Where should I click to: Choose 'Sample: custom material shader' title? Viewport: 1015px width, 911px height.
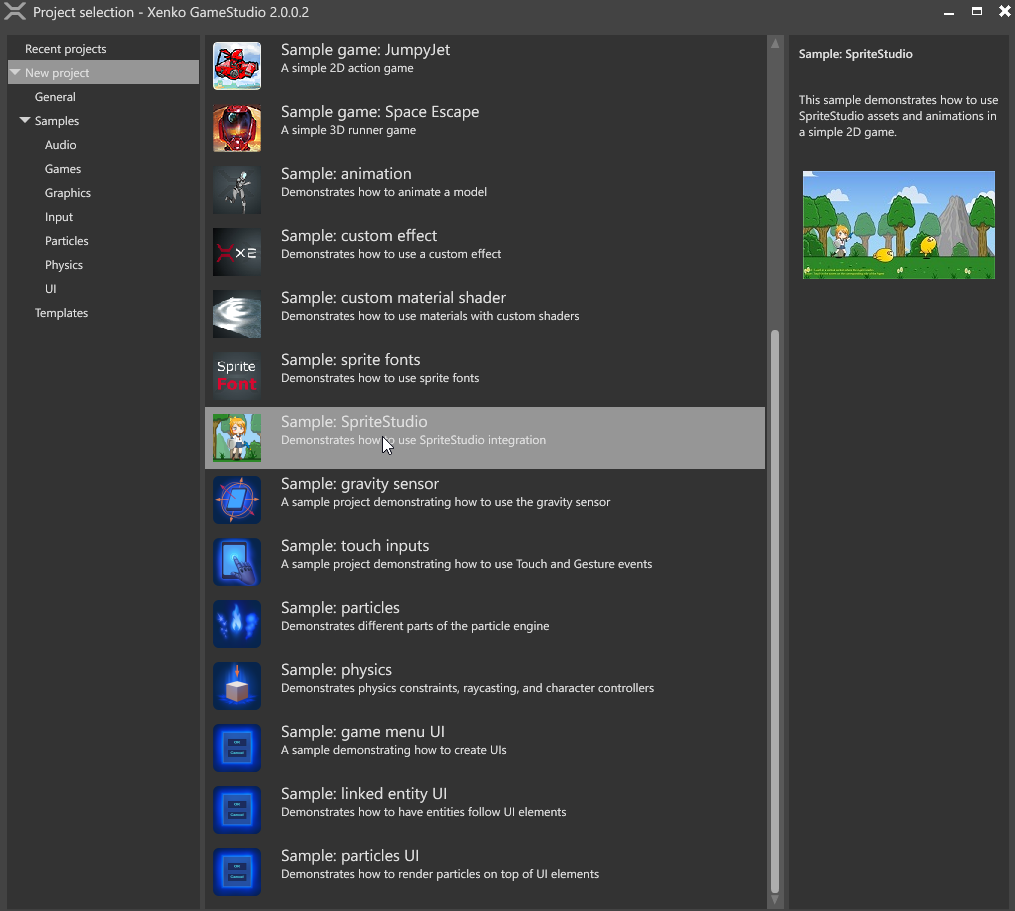[393, 298]
